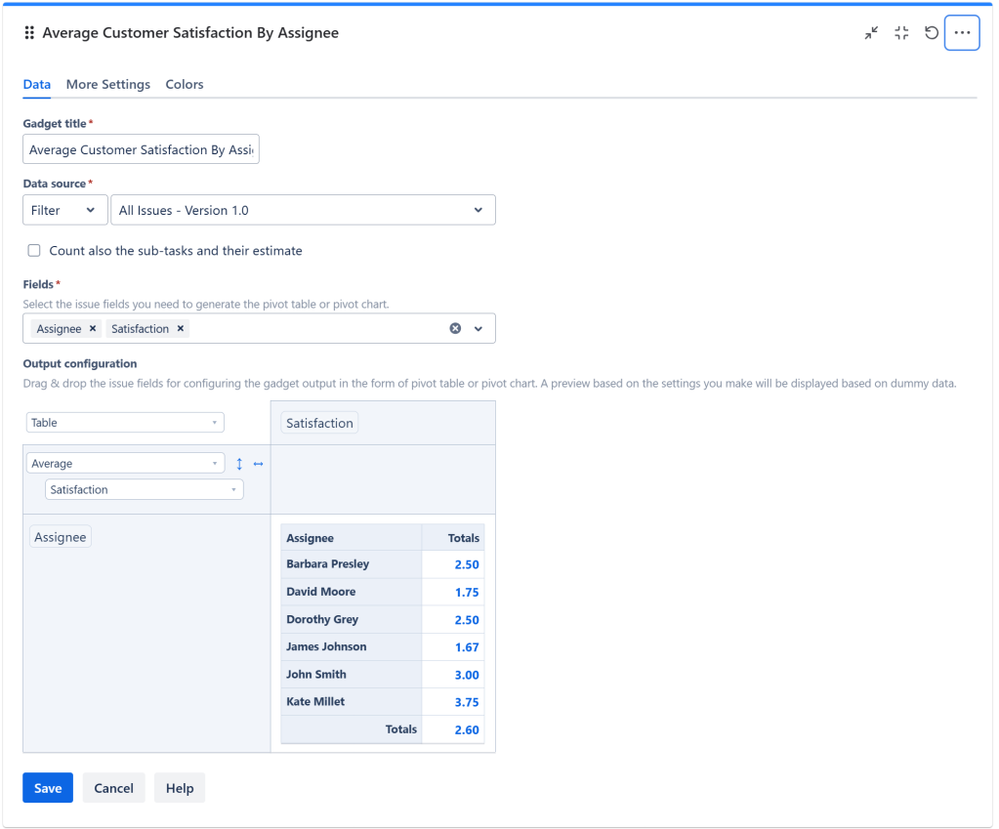Switch to the Colors tab

184,84
